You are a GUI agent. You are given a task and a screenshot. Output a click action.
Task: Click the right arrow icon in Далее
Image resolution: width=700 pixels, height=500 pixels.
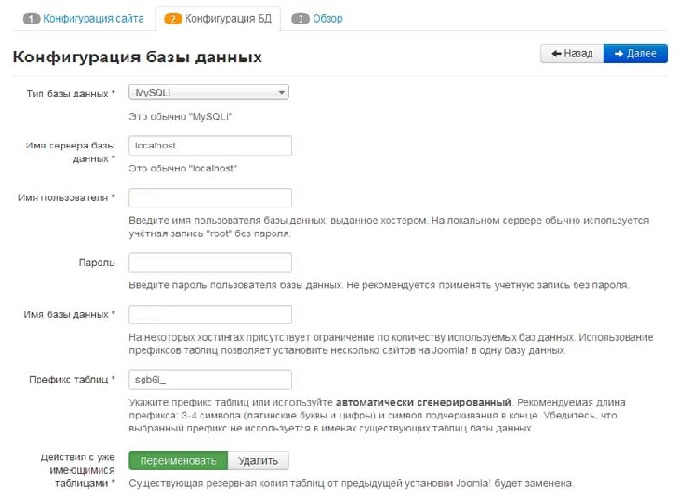coord(620,54)
